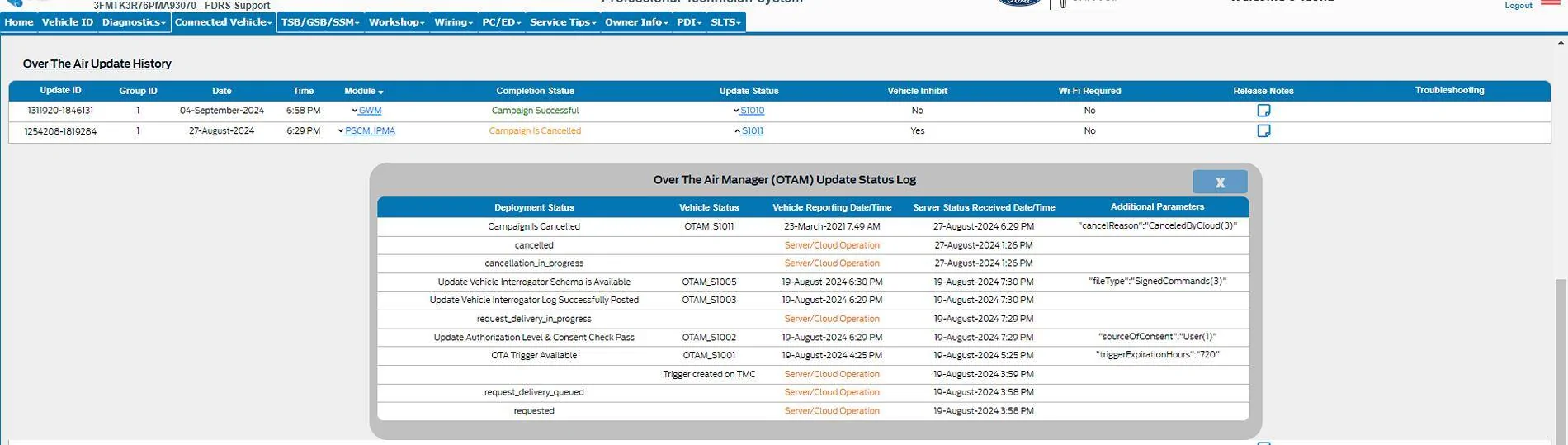Expand status chevron beside S1010
The width and height of the screenshot is (1568, 445).
pos(736,111)
